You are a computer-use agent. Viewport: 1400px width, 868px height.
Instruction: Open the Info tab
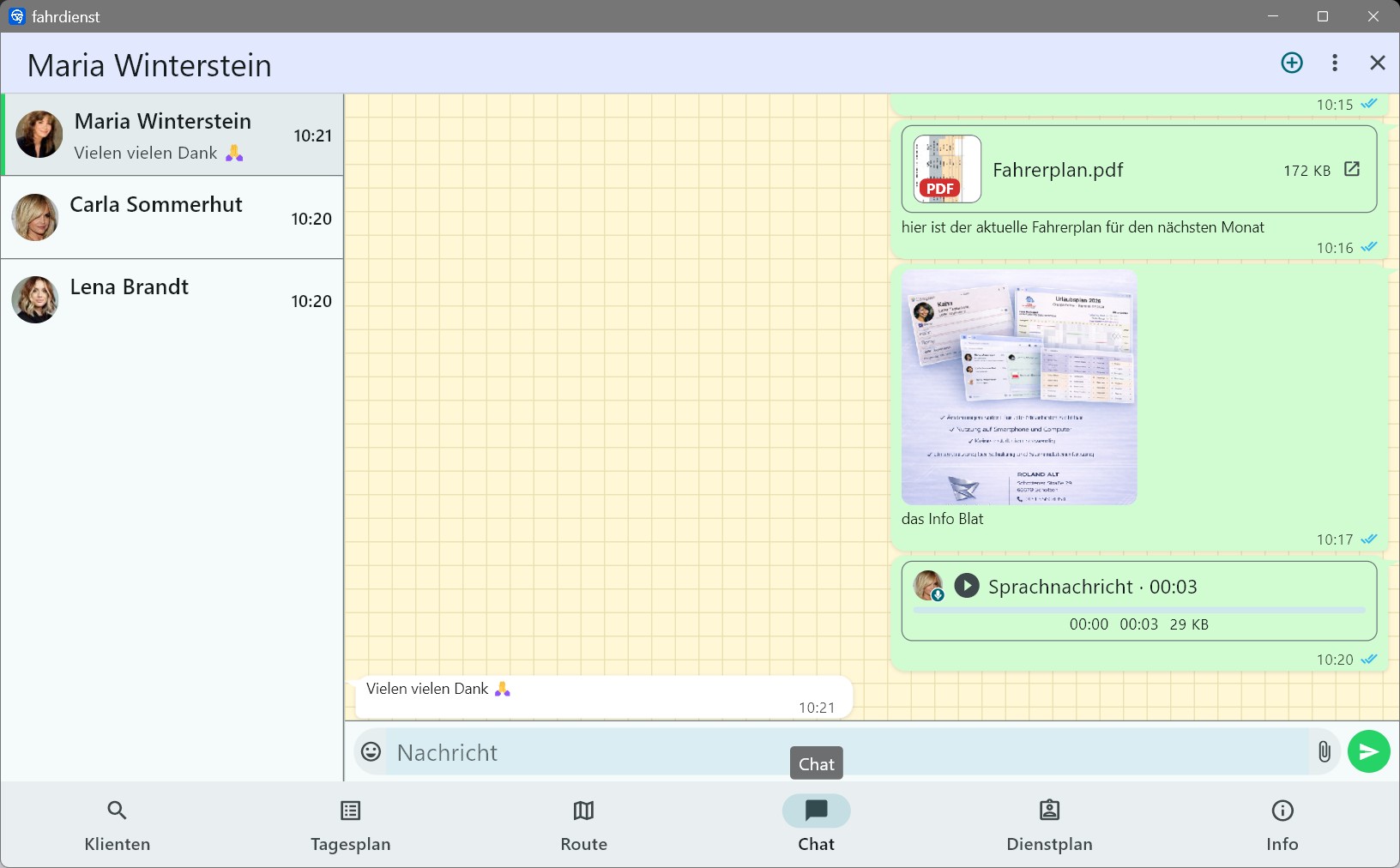(x=1281, y=824)
